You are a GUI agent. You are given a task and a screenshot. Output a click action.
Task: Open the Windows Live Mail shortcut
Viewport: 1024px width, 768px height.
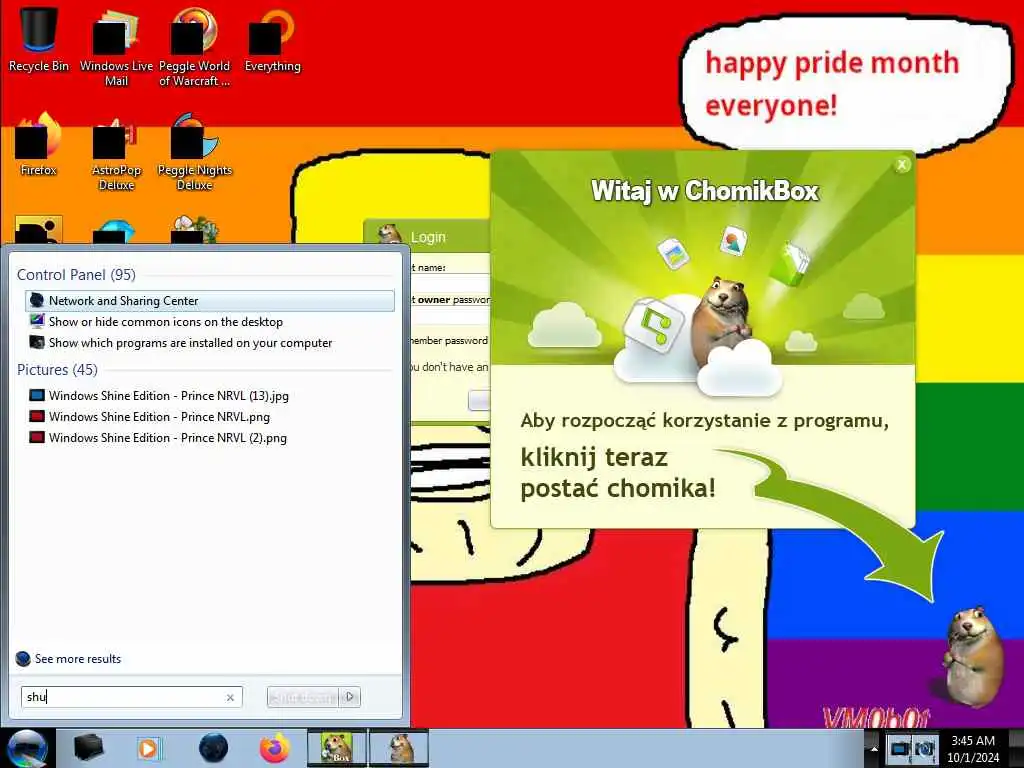coord(116,47)
